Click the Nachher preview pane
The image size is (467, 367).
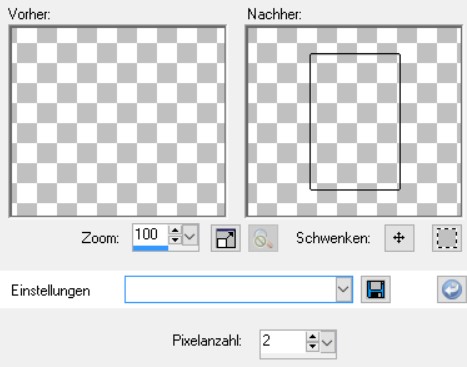click(354, 121)
